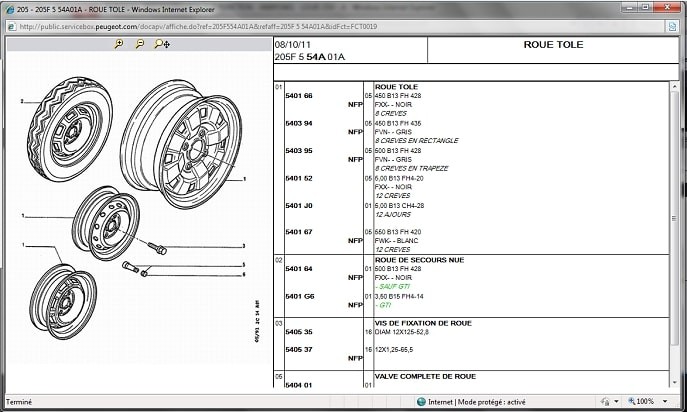Click part number 5403 94
This screenshot has height=412, width=687.
pos(299,123)
